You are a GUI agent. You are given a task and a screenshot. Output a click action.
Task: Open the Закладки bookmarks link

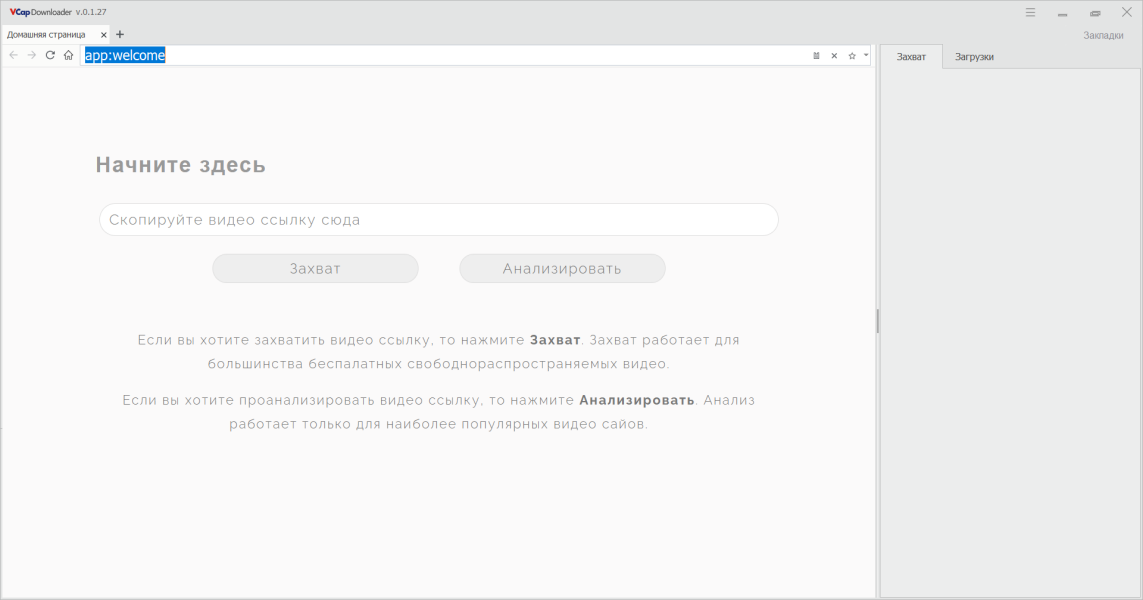coord(1103,35)
